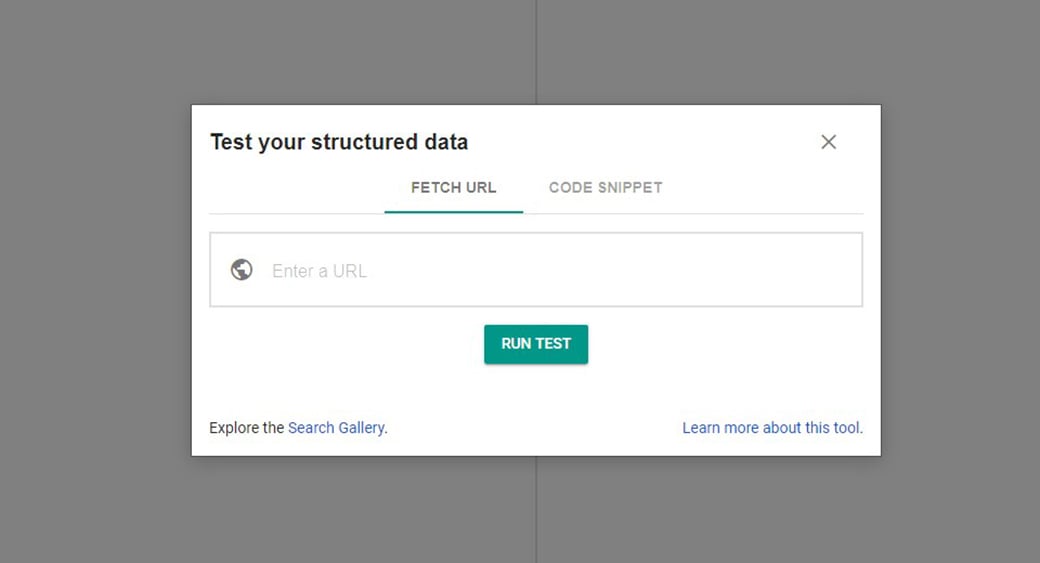
Task: Select the Fetch URL tab
Action: (x=453, y=187)
